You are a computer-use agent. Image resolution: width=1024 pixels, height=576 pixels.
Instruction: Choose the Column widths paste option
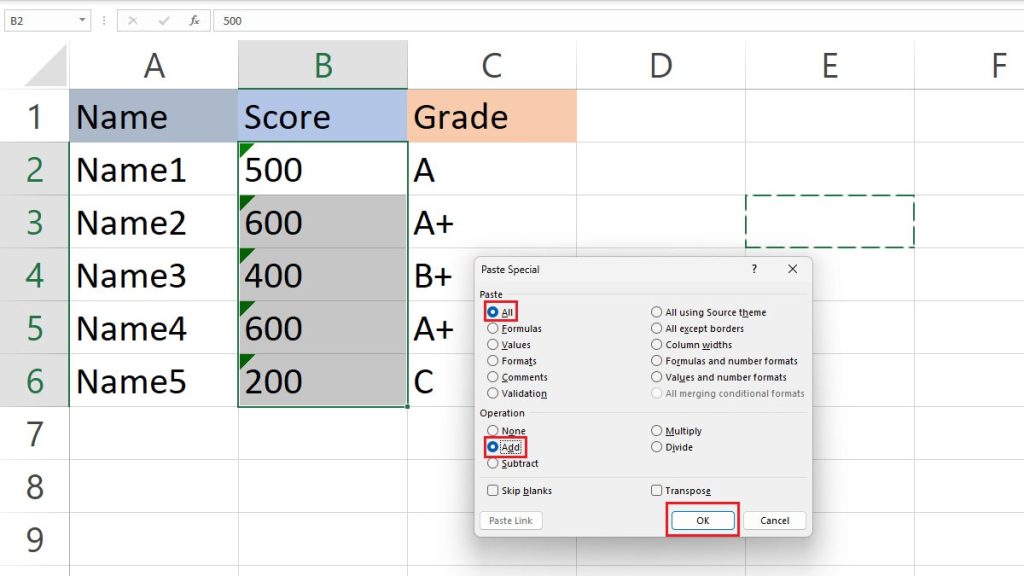pos(655,344)
